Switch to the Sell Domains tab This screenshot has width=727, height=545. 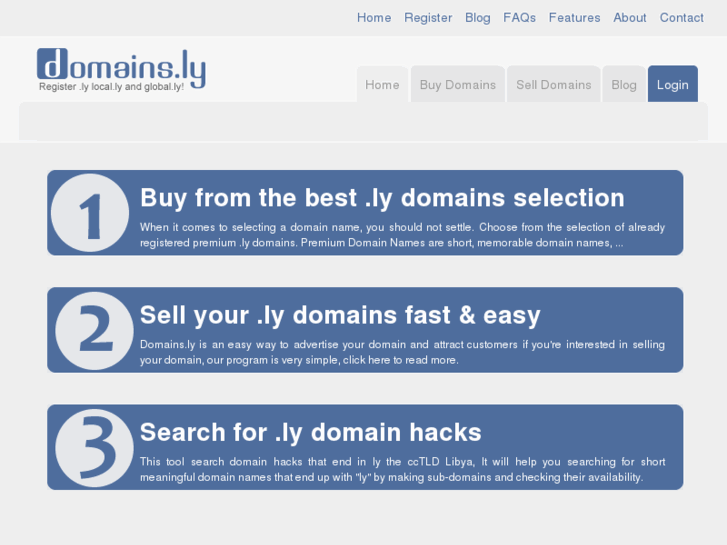pos(554,84)
